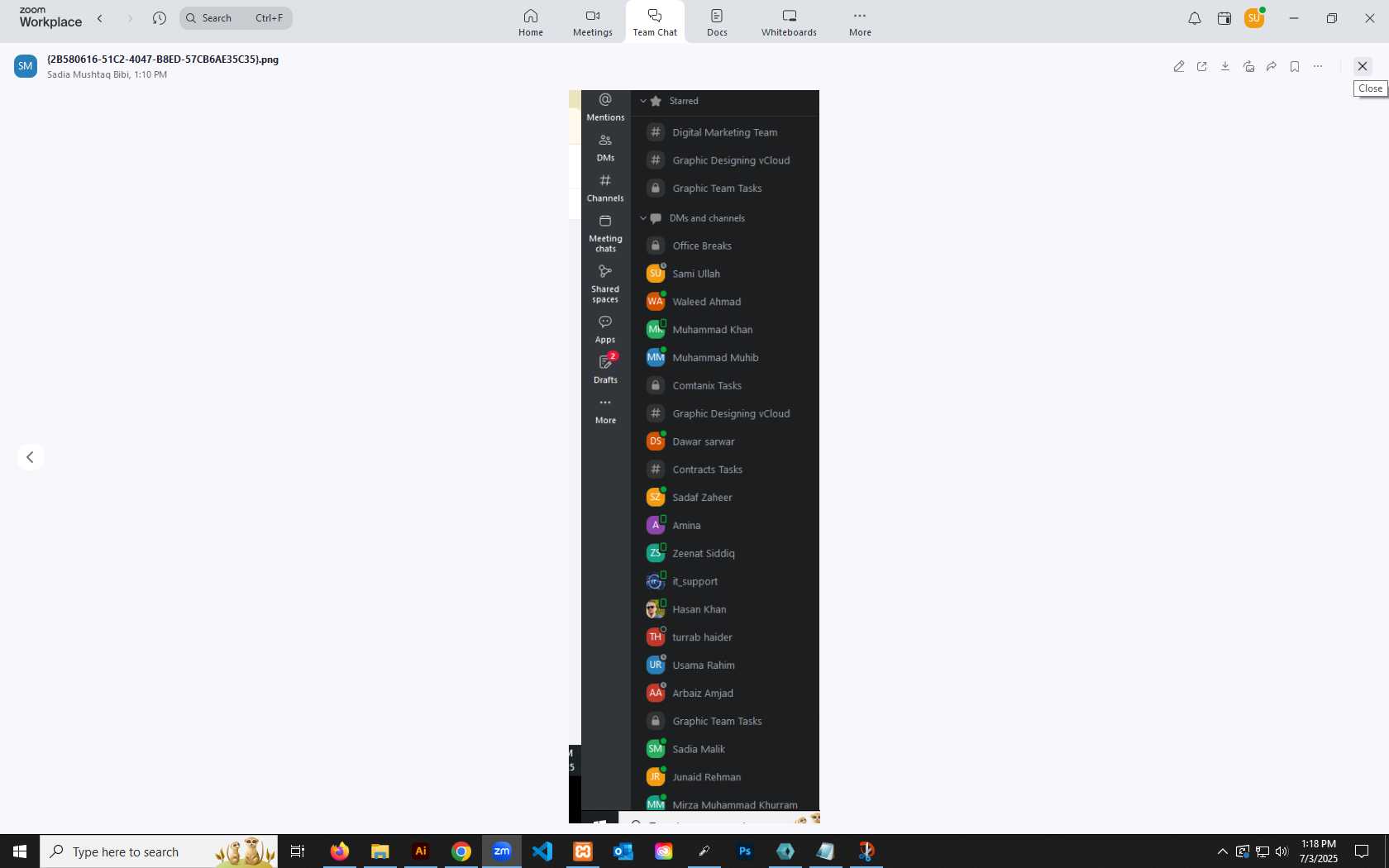The height and width of the screenshot is (868, 1389).
Task: Open the Home tab in Zoom
Action: [x=531, y=22]
